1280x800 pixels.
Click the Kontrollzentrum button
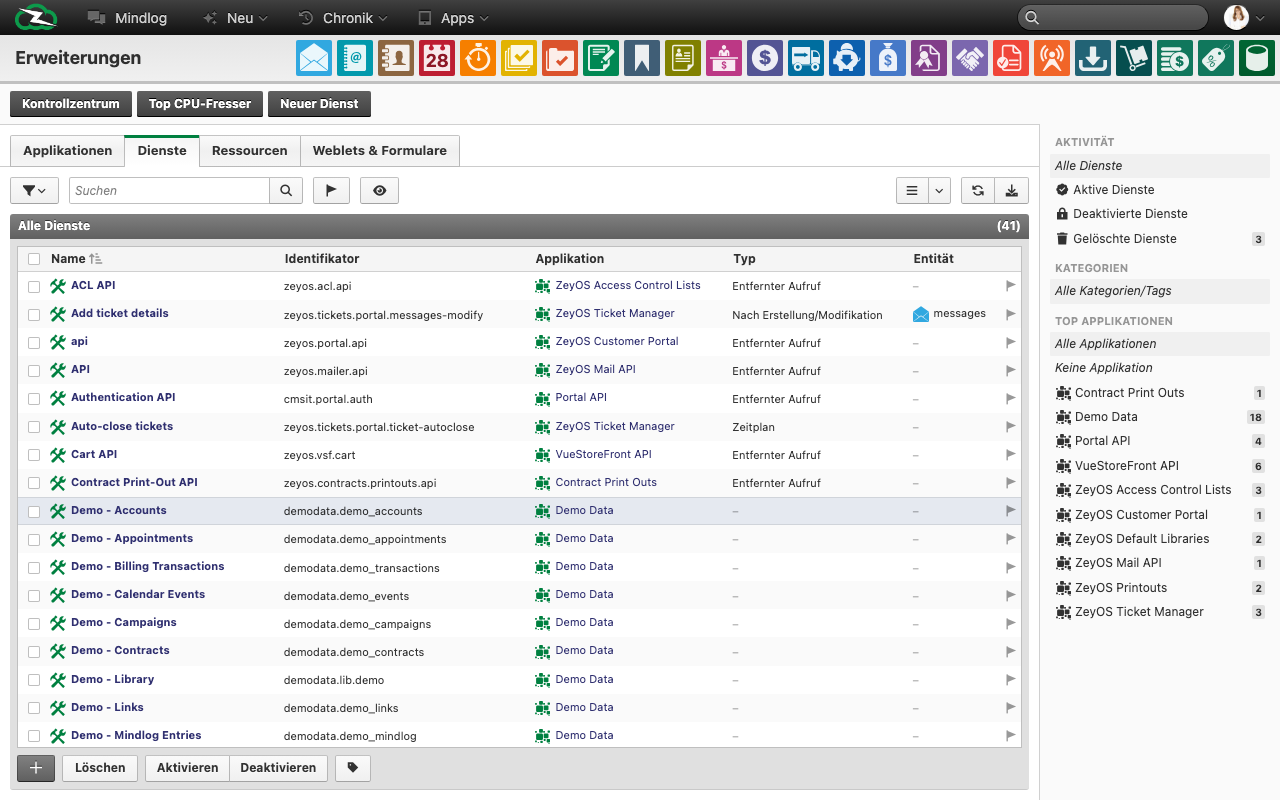click(71, 104)
